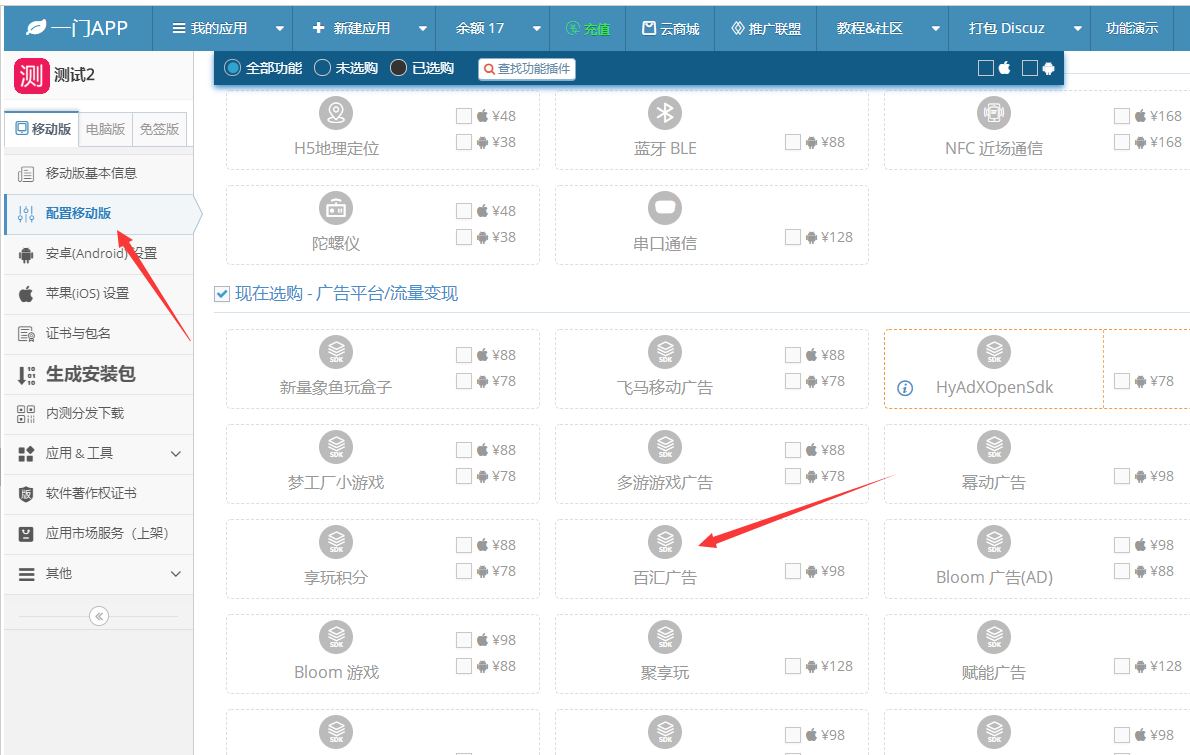This screenshot has width=1190, height=755.
Task: Click the NFC 近场通信 icon
Action: tap(993, 113)
